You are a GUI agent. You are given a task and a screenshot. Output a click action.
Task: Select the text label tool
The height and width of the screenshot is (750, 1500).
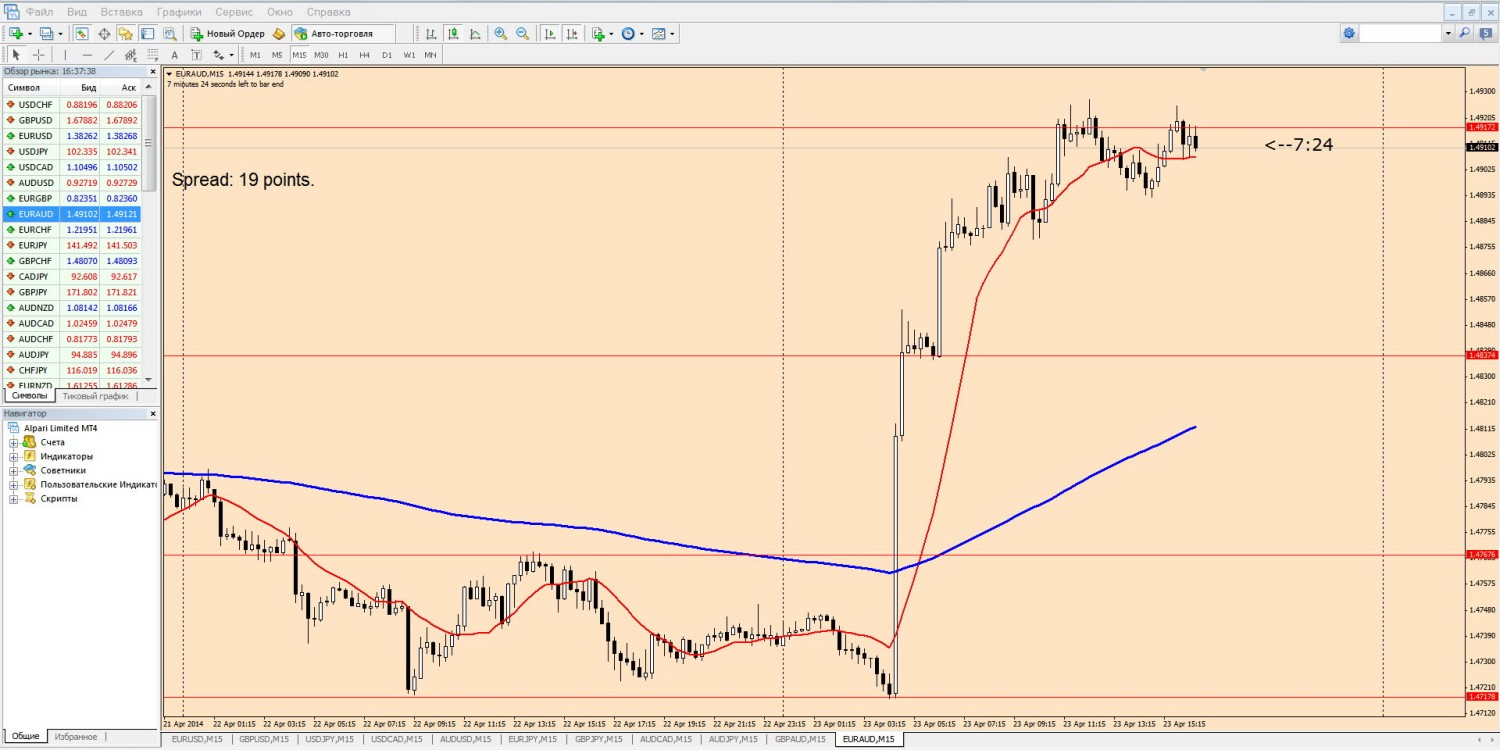(x=196, y=55)
